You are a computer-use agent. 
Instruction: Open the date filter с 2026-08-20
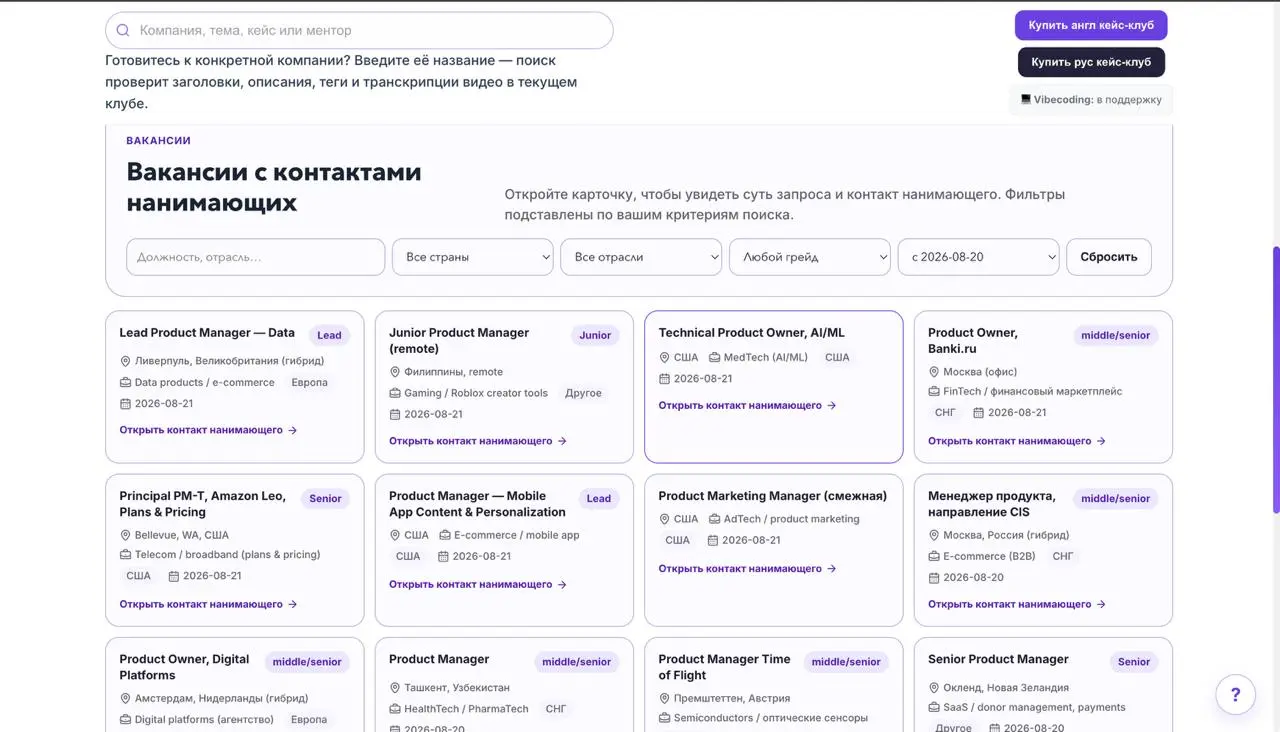point(979,257)
